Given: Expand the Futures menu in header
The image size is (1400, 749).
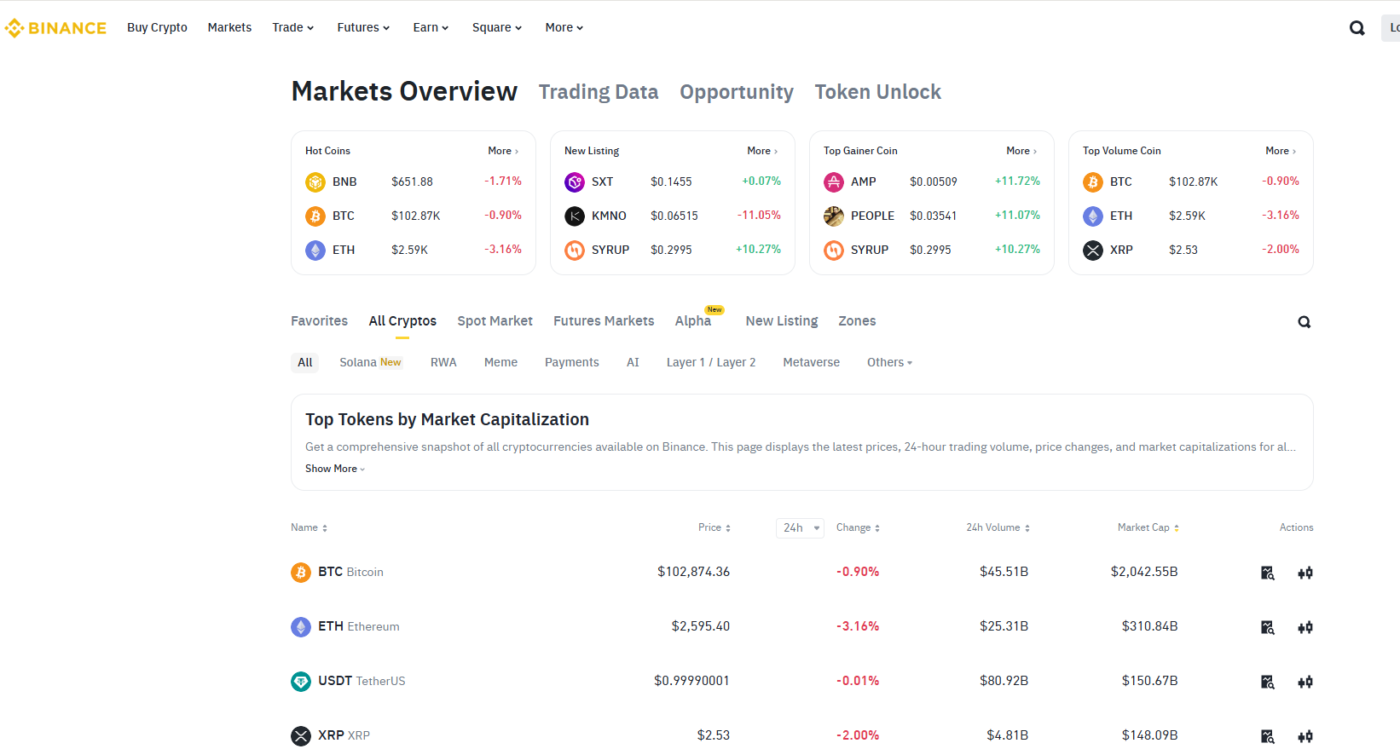Looking at the screenshot, I should tap(364, 28).
